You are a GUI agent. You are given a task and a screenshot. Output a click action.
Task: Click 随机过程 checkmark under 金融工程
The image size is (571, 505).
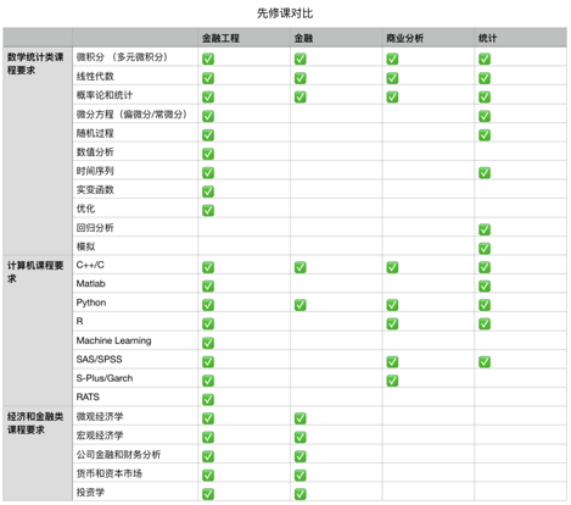(208, 135)
